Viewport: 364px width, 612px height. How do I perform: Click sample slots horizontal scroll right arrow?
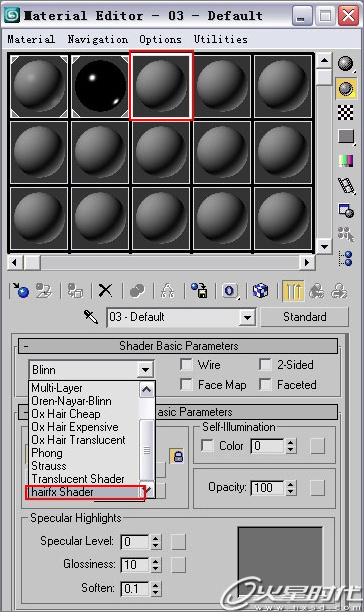pyautogui.click(x=307, y=262)
